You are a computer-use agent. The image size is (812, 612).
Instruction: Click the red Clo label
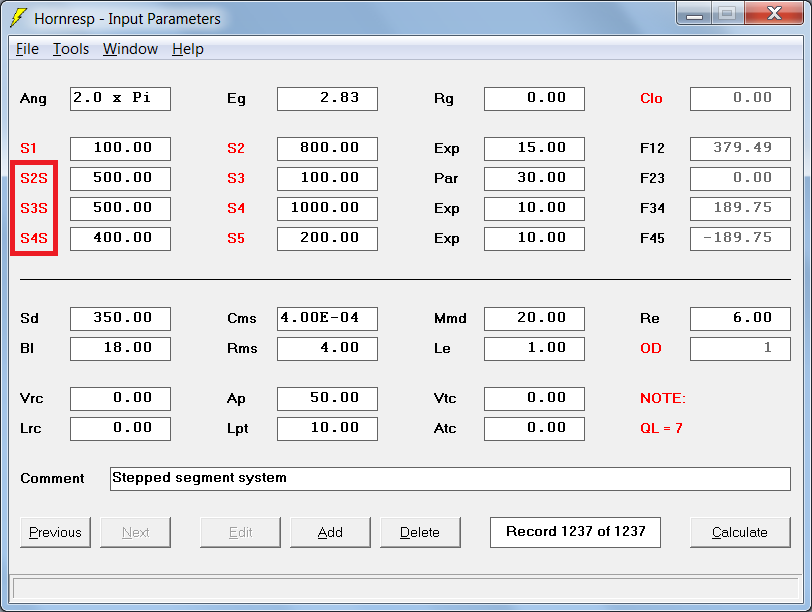point(651,98)
